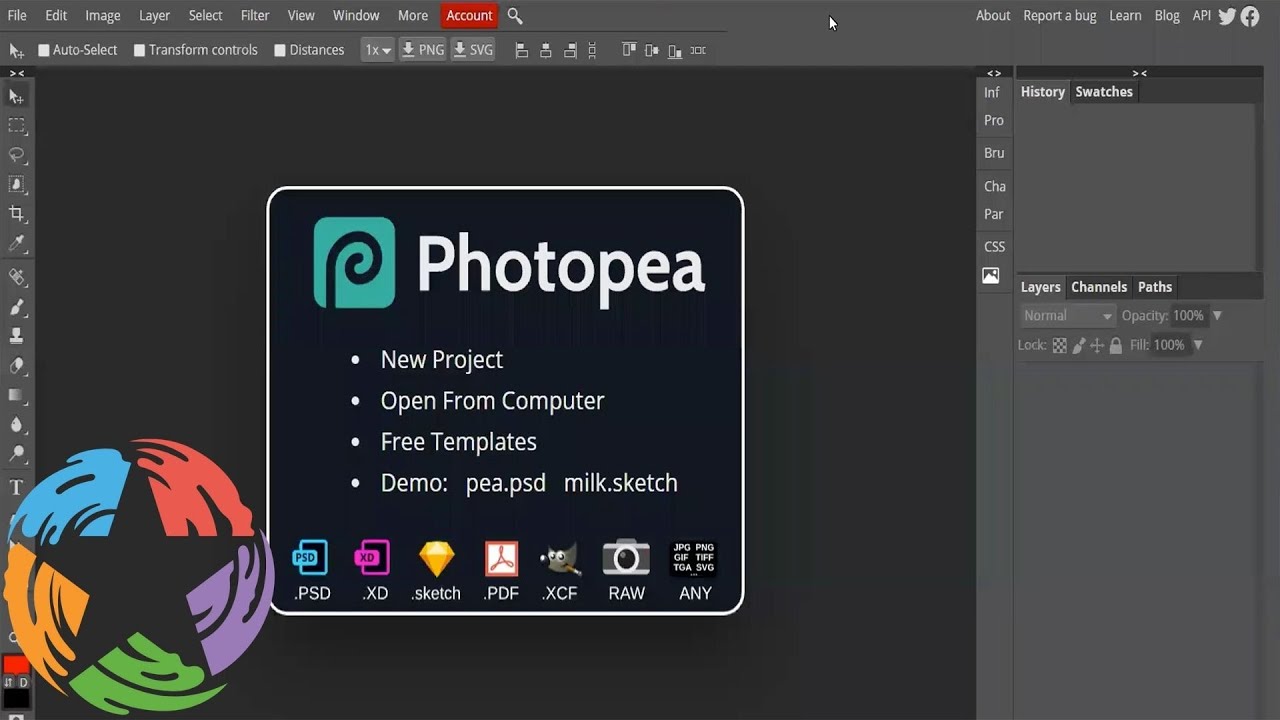Align bottom edges icon
The height and width of the screenshot is (720, 1280).
(x=675, y=50)
